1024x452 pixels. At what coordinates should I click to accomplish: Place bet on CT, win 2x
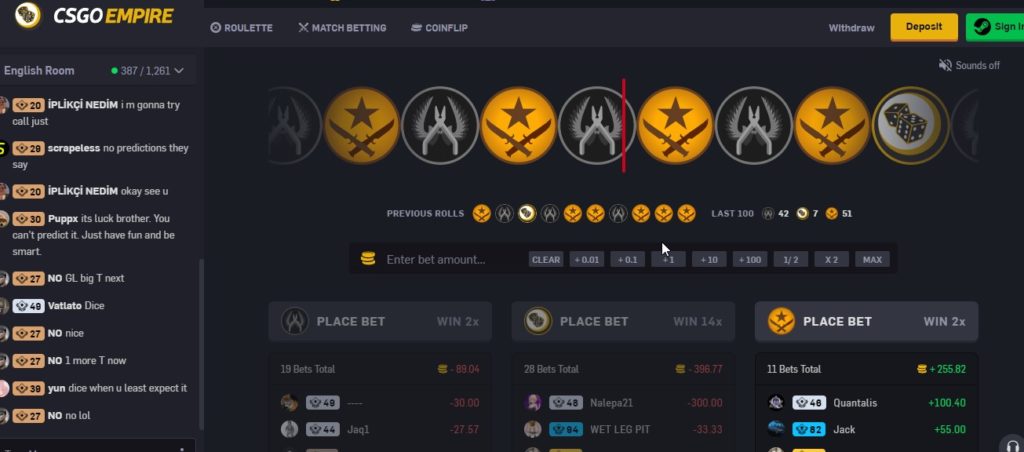[x=380, y=321]
